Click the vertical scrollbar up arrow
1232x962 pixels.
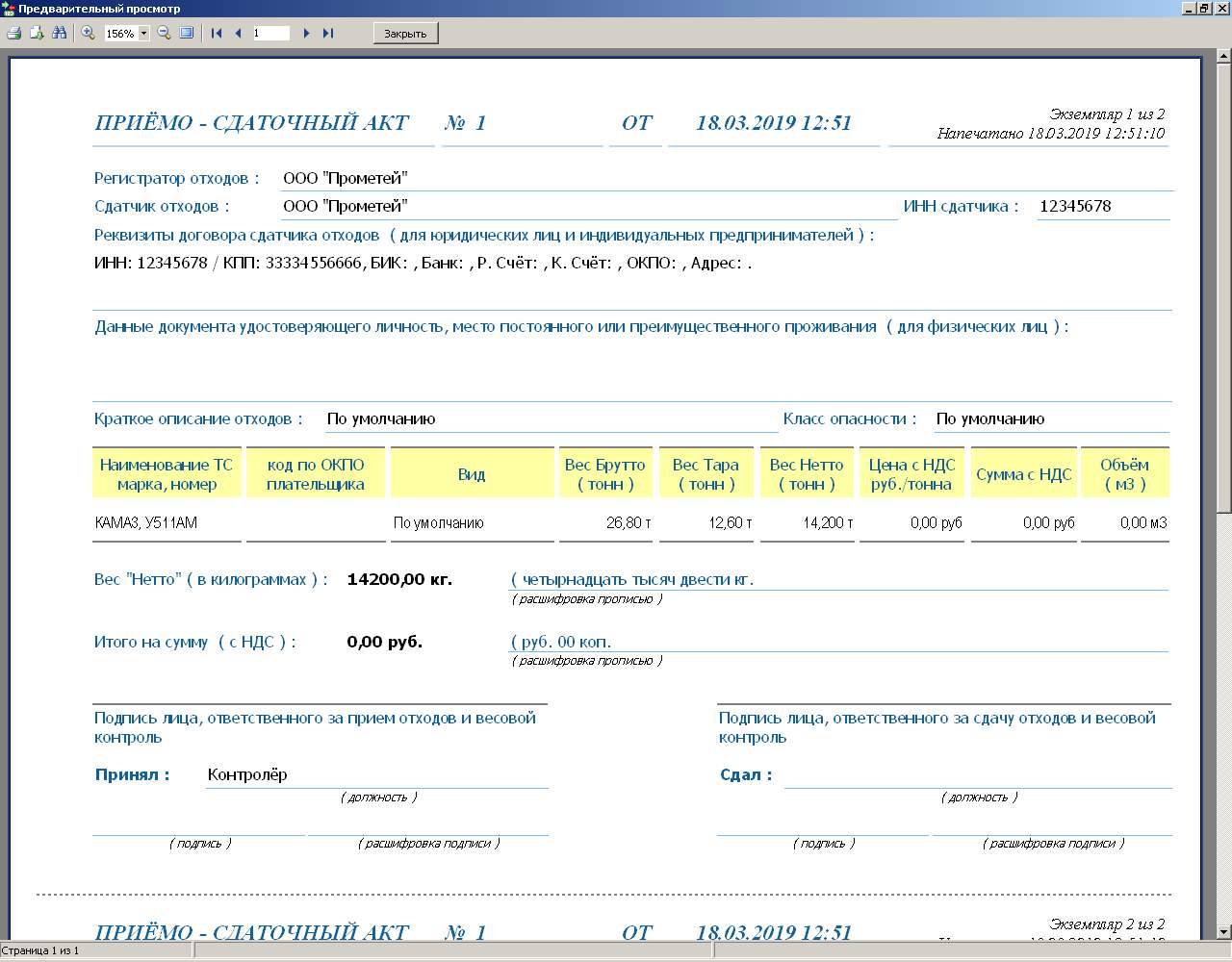point(1223,57)
